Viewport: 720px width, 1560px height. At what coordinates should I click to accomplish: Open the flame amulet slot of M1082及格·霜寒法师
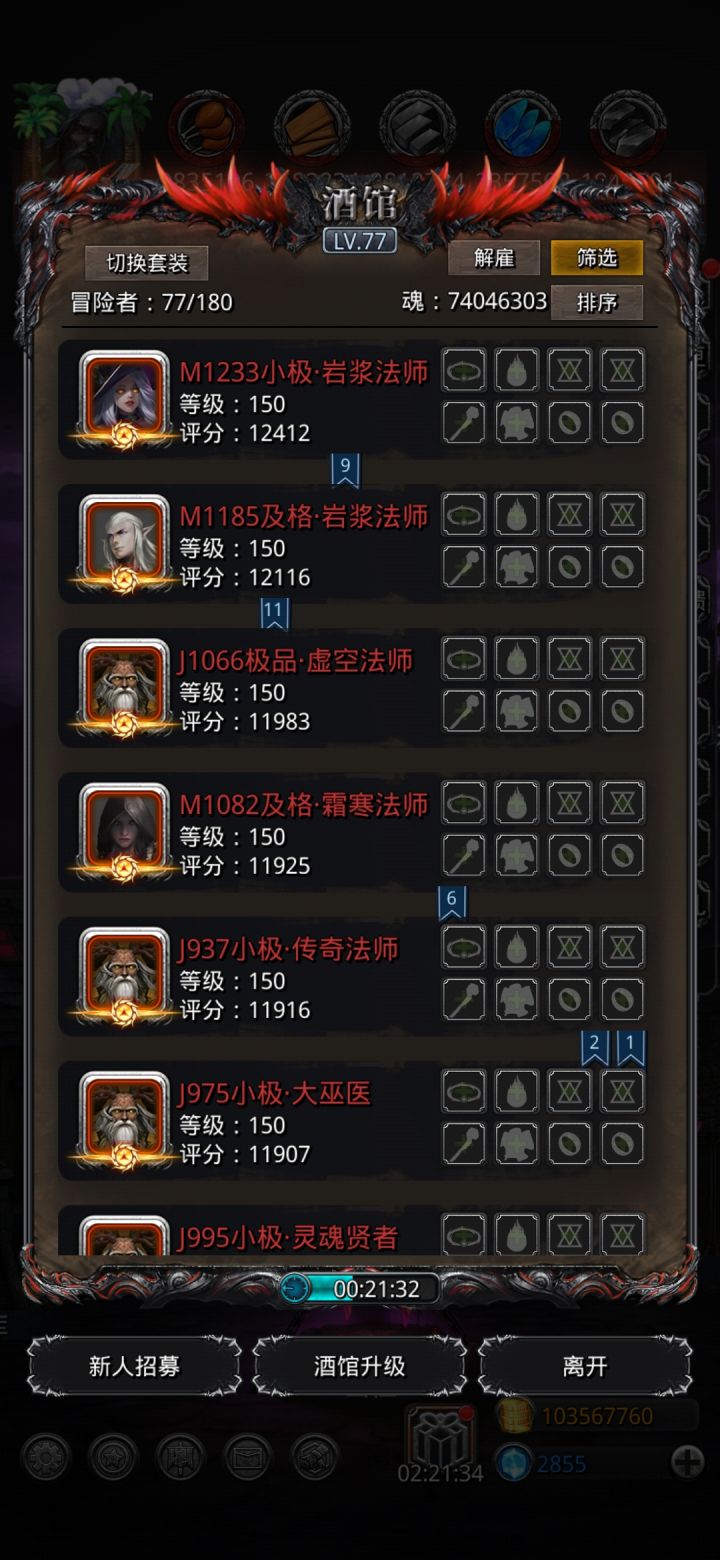point(517,803)
